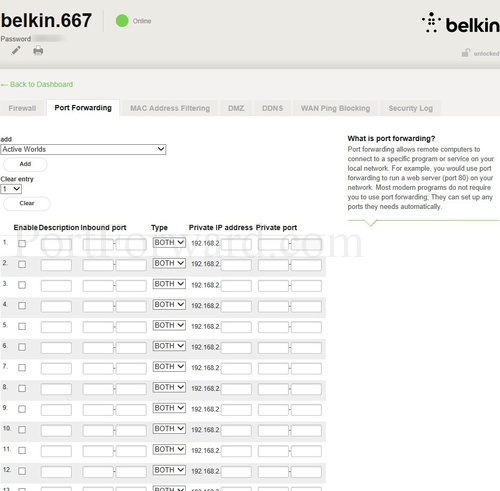Click the unlocked padlock icon
Image resolution: width=500 pixels, height=491 pixels.
(x=465, y=53)
